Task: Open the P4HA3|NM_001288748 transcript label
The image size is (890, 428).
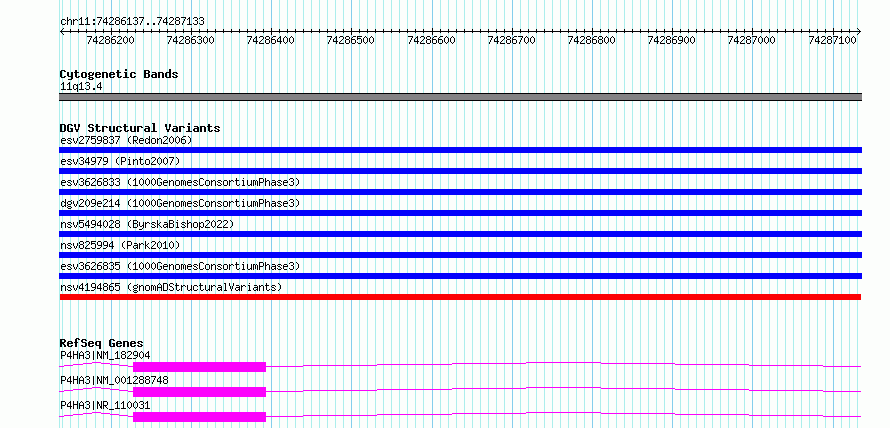Action: pyautogui.click(x=114, y=380)
